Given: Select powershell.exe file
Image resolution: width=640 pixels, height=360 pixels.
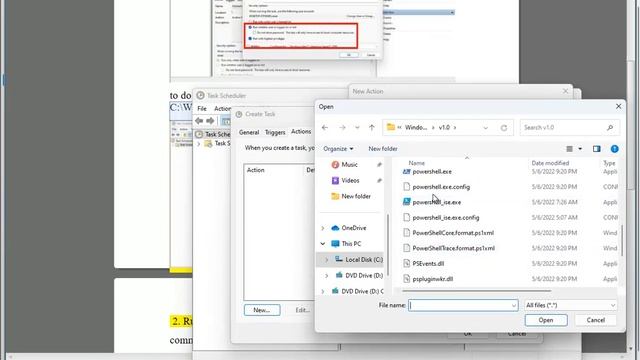Looking at the screenshot, I should pos(432,172).
